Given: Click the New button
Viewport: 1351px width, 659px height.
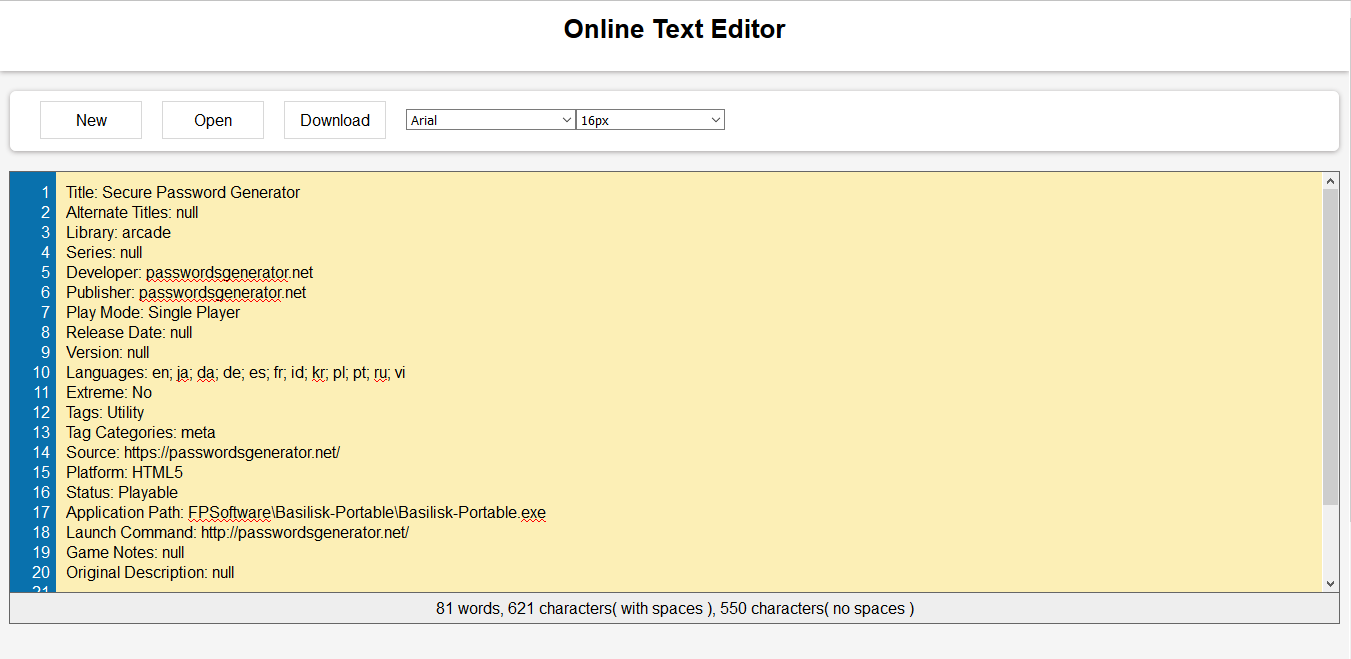Looking at the screenshot, I should point(91,120).
